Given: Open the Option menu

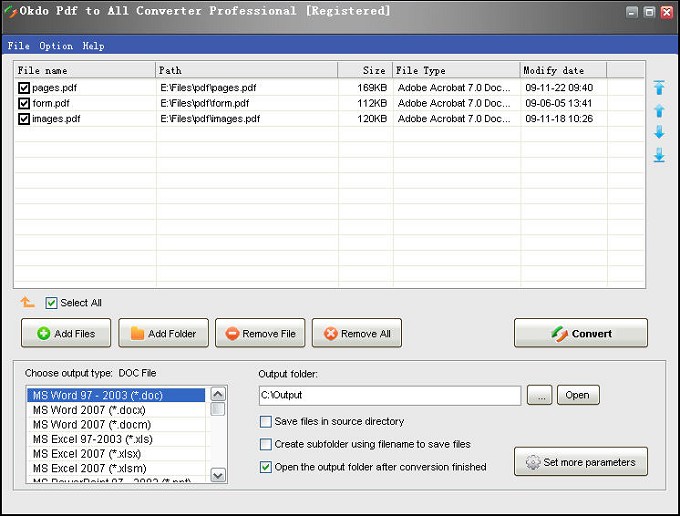Looking at the screenshot, I should click(56, 46).
